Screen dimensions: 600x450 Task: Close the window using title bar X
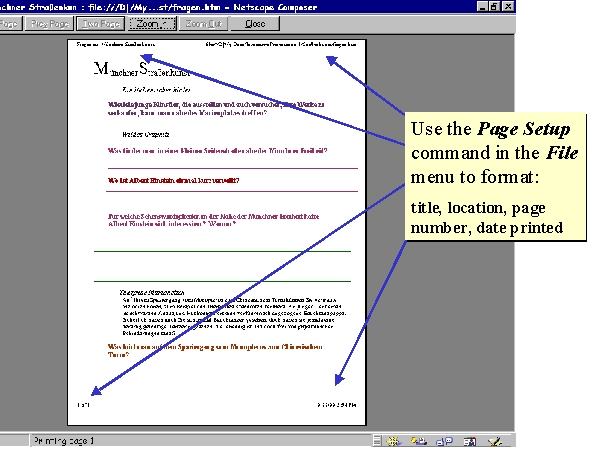(x=510, y=7)
